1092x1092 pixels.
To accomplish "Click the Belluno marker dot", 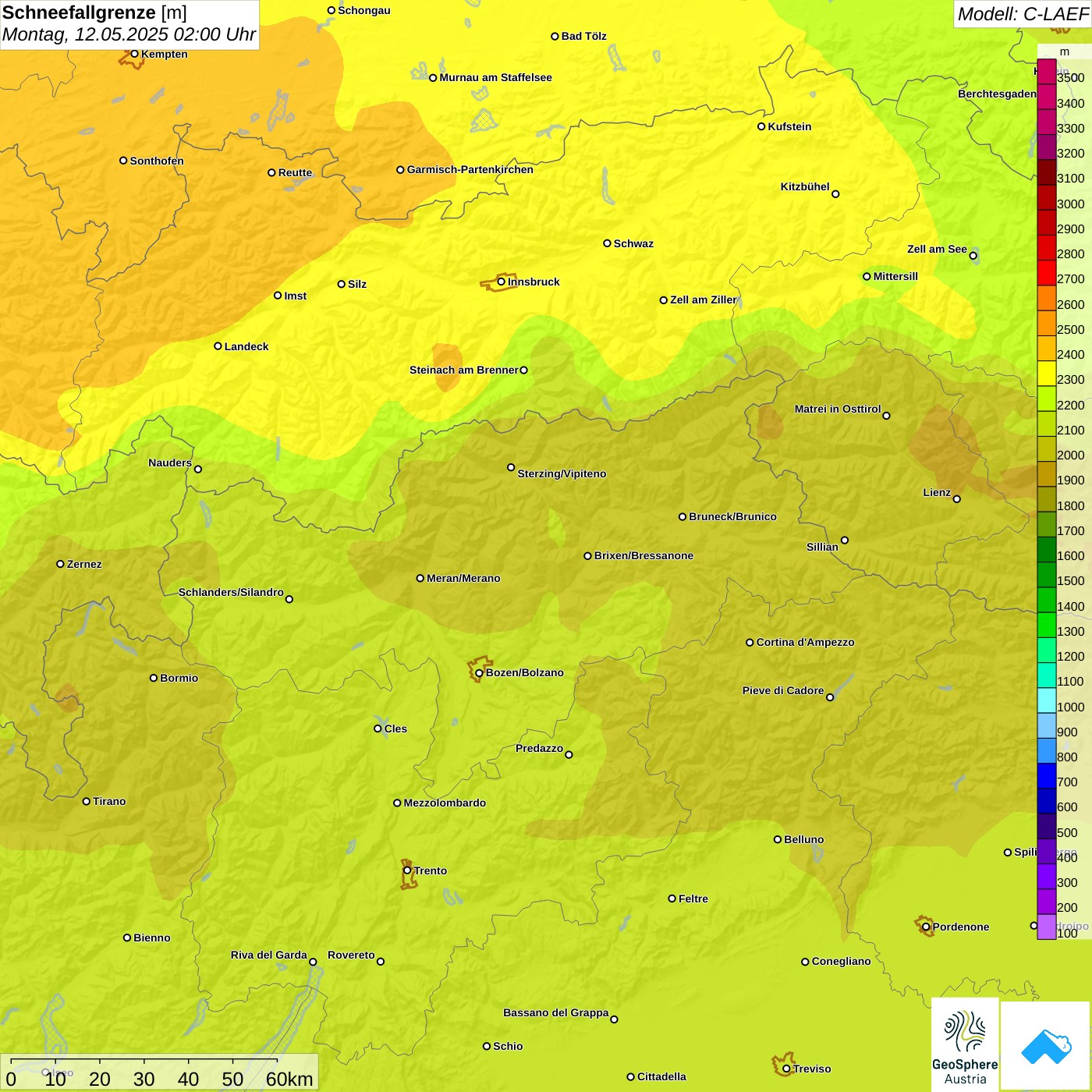I will coord(777,839).
